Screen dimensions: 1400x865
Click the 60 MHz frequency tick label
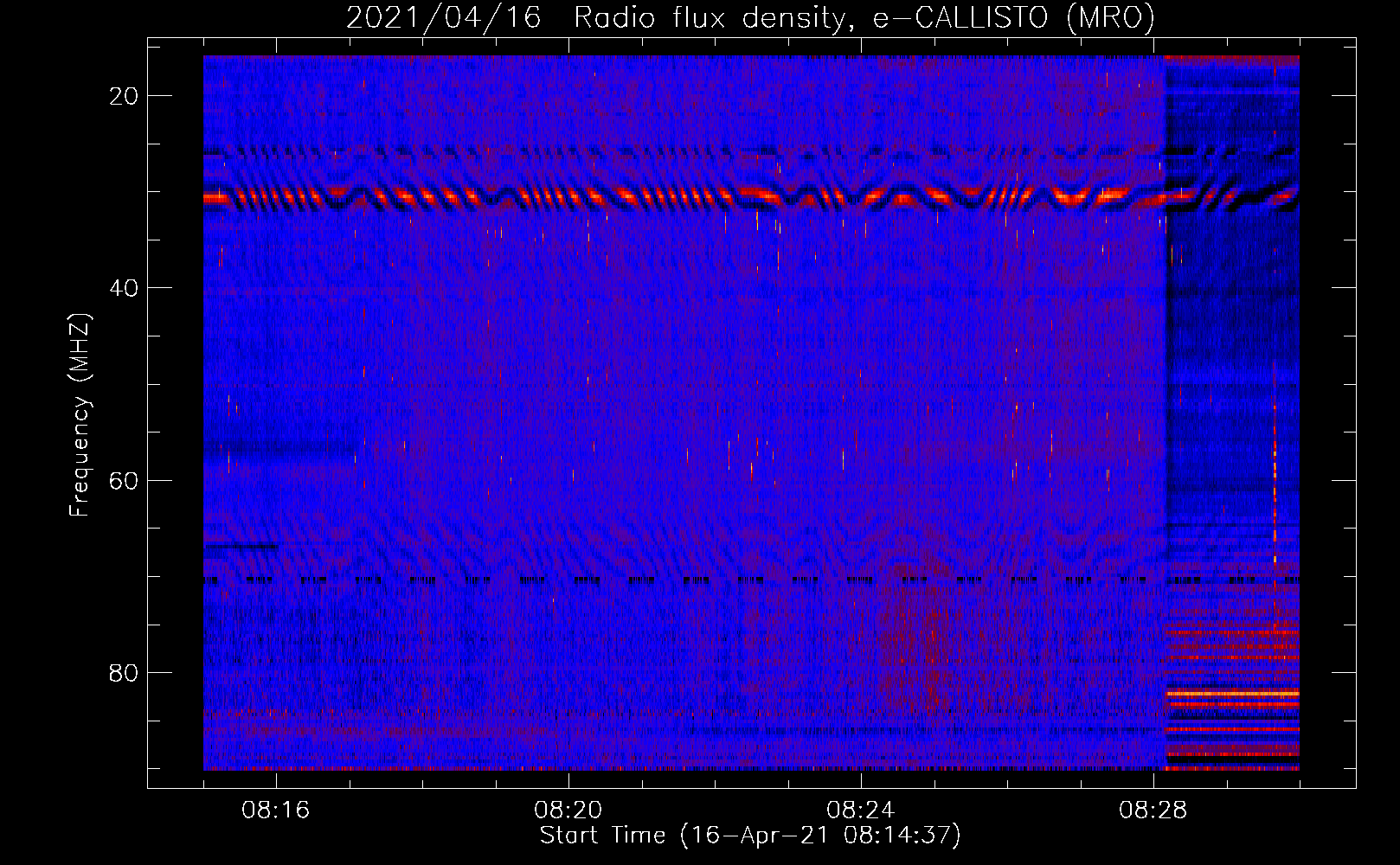[124, 480]
